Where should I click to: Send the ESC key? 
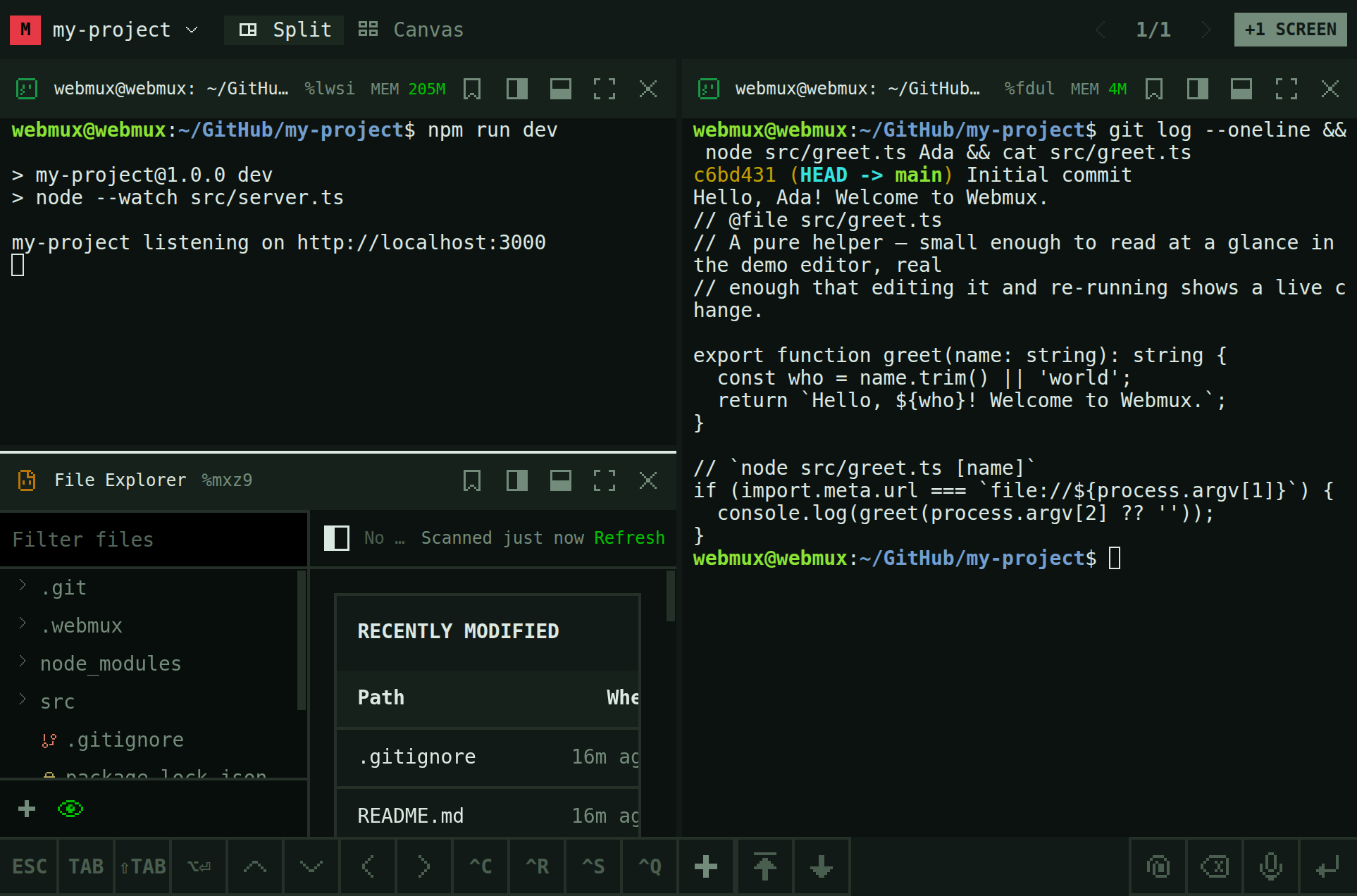tap(29, 866)
